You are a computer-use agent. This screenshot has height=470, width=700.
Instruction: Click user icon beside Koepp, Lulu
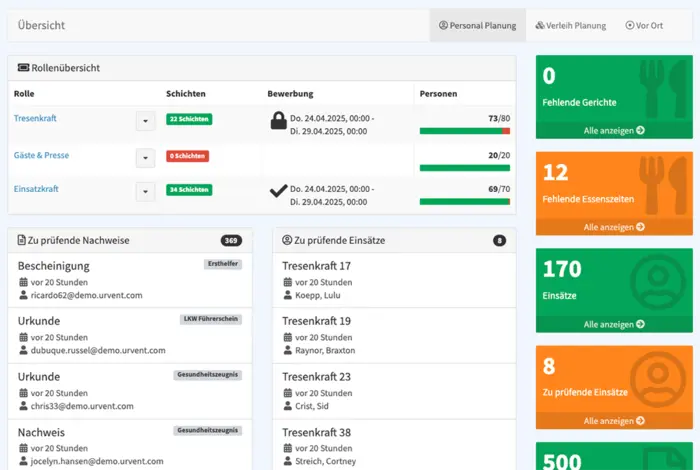coord(288,295)
